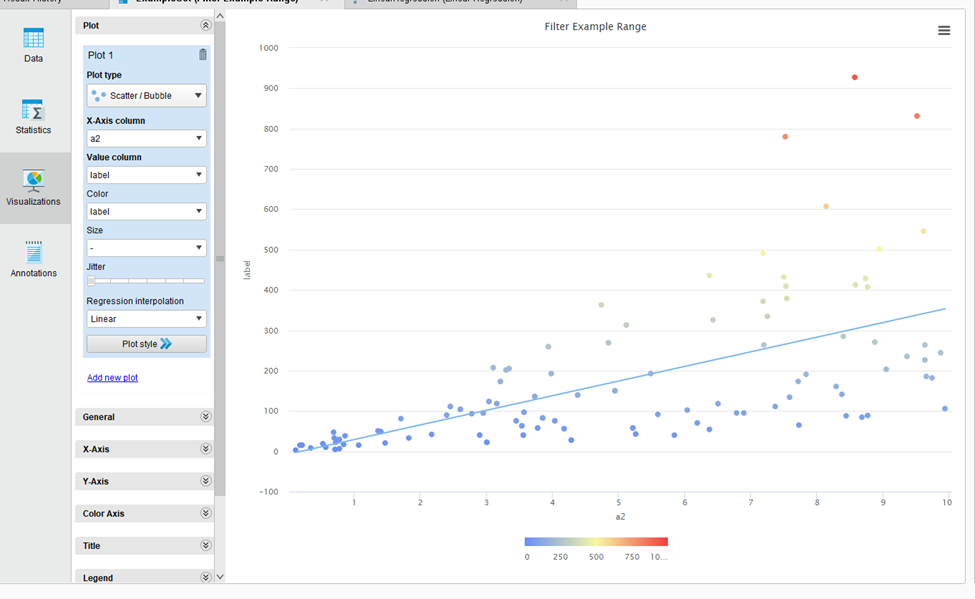The height and width of the screenshot is (599, 975).
Task: Click the Add new plot link
Action: [113, 378]
